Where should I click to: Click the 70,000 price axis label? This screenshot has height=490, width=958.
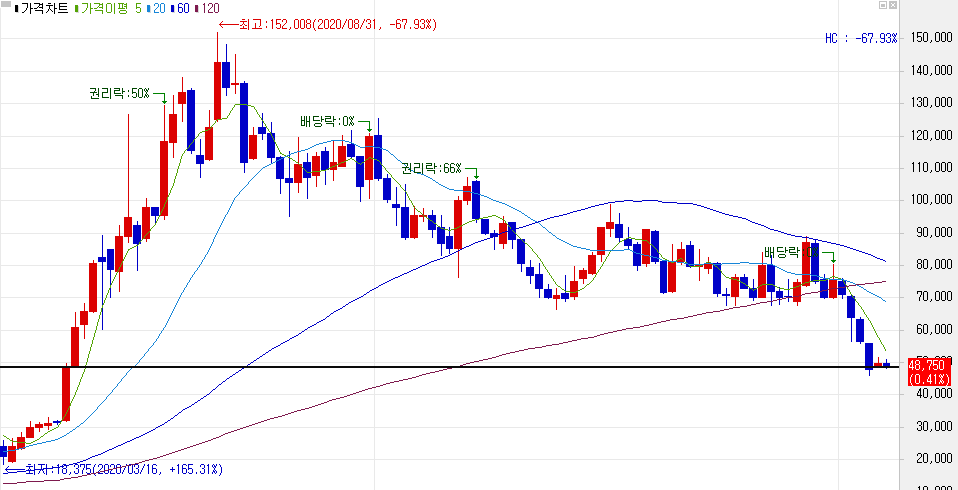click(x=932, y=297)
